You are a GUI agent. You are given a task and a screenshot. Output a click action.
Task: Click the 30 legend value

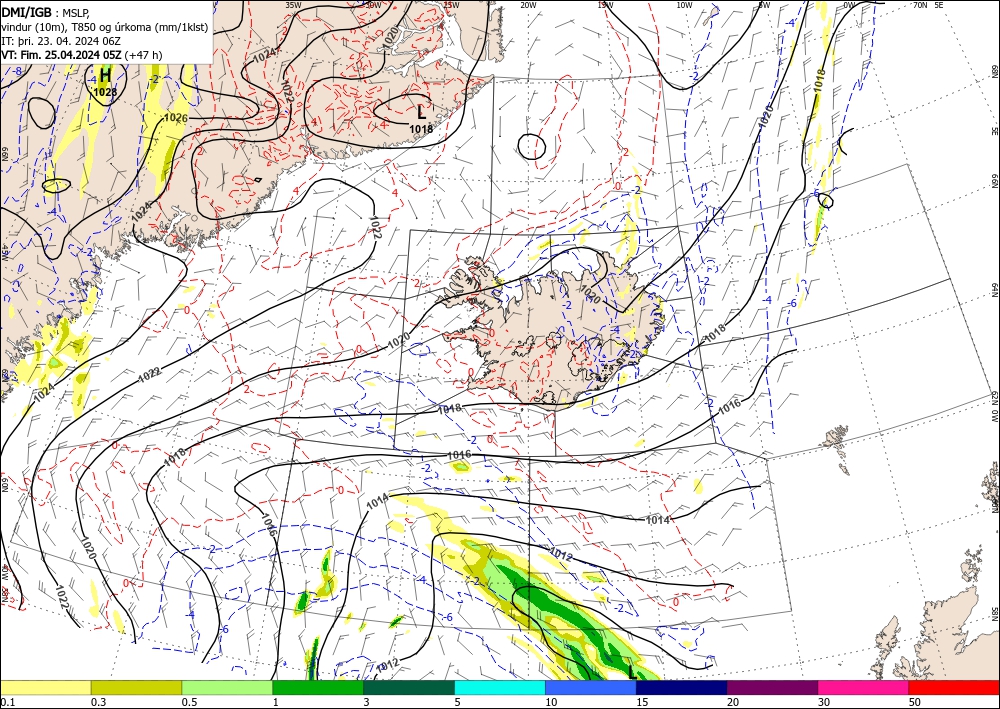(825, 702)
